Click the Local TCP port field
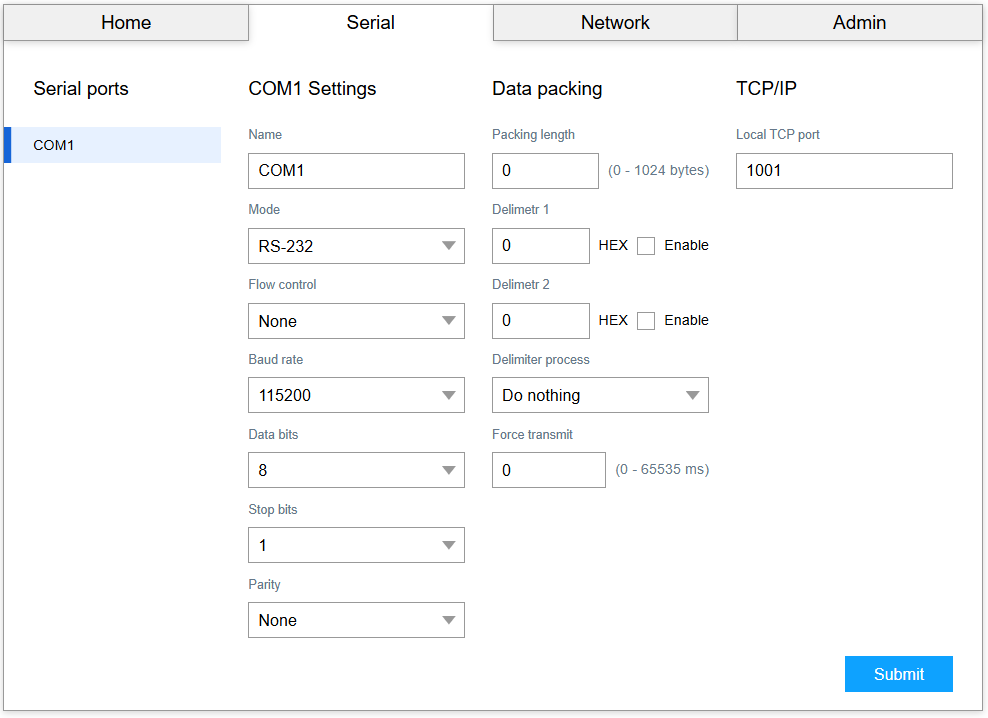The height and width of the screenshot is (718, 988). [844, 171]
